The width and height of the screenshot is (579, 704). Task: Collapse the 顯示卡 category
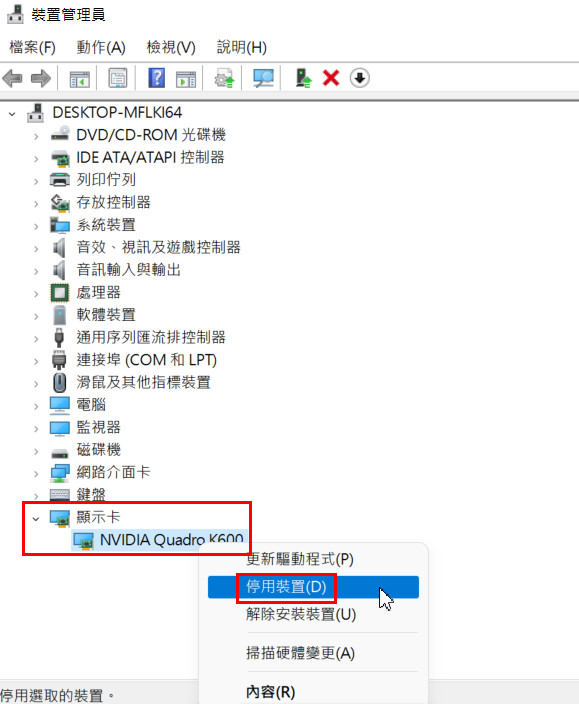tap(36, 519)
